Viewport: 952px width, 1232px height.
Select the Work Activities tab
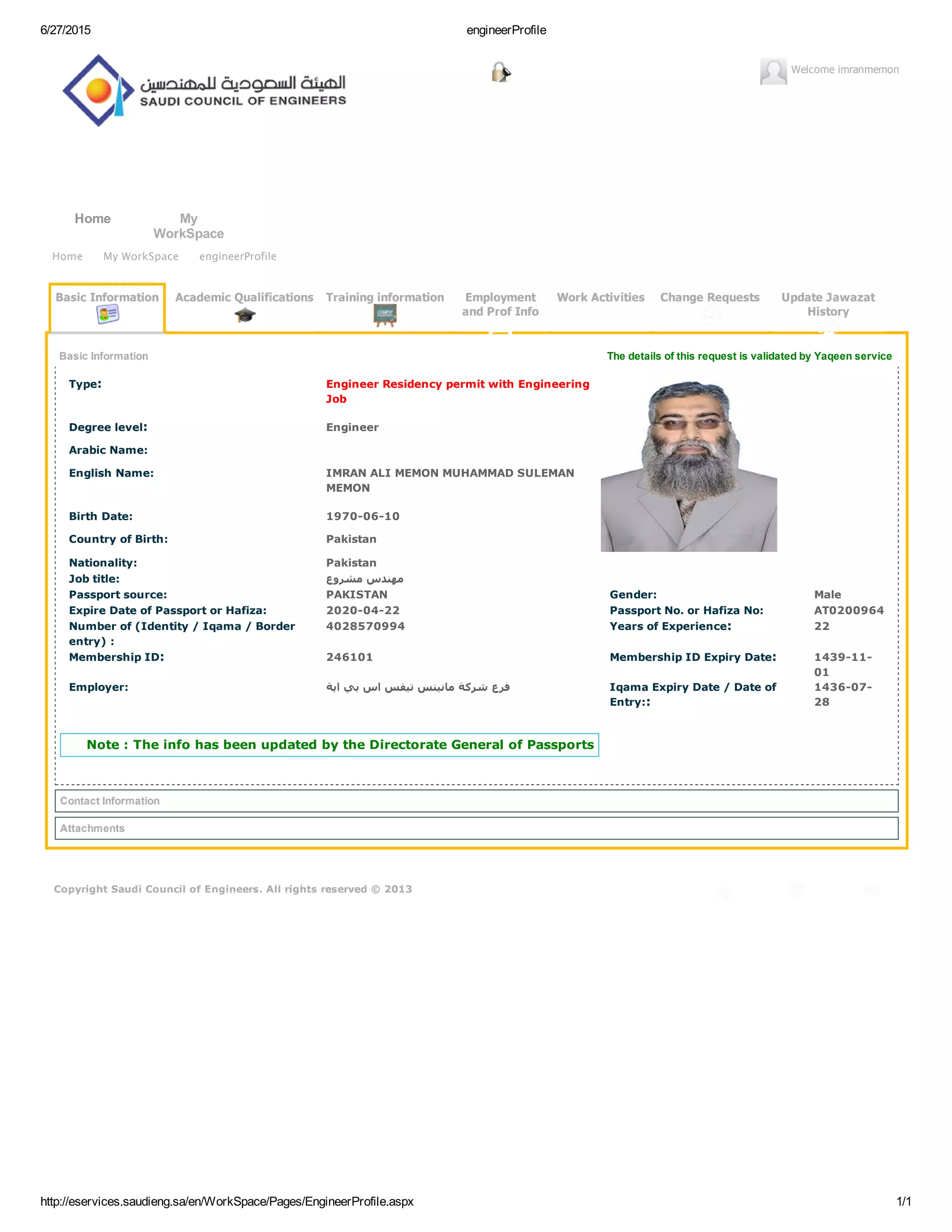(600, 297)
